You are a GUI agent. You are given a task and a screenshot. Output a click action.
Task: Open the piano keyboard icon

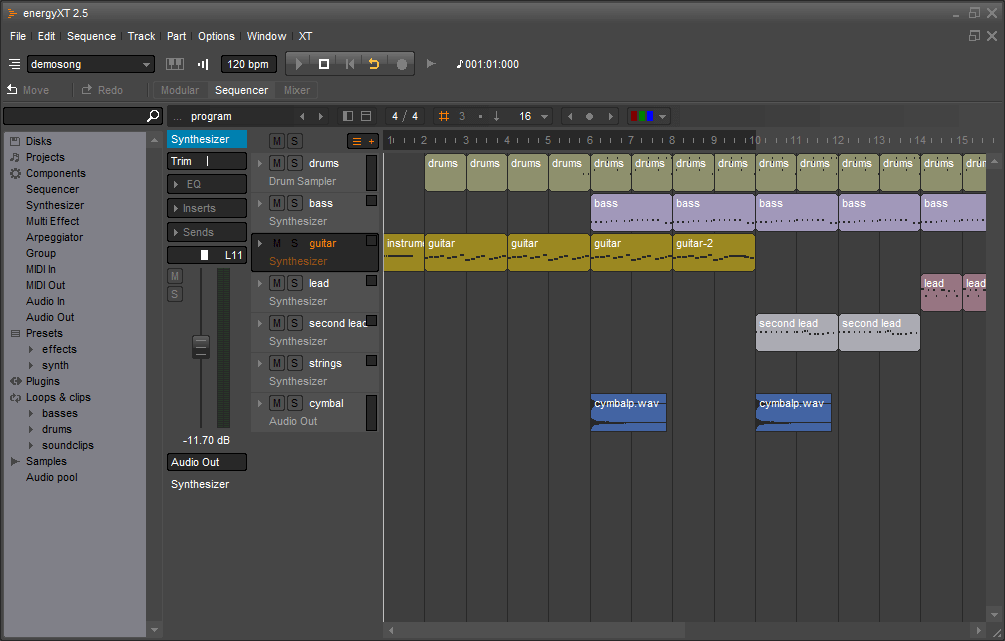click(175, 64)
